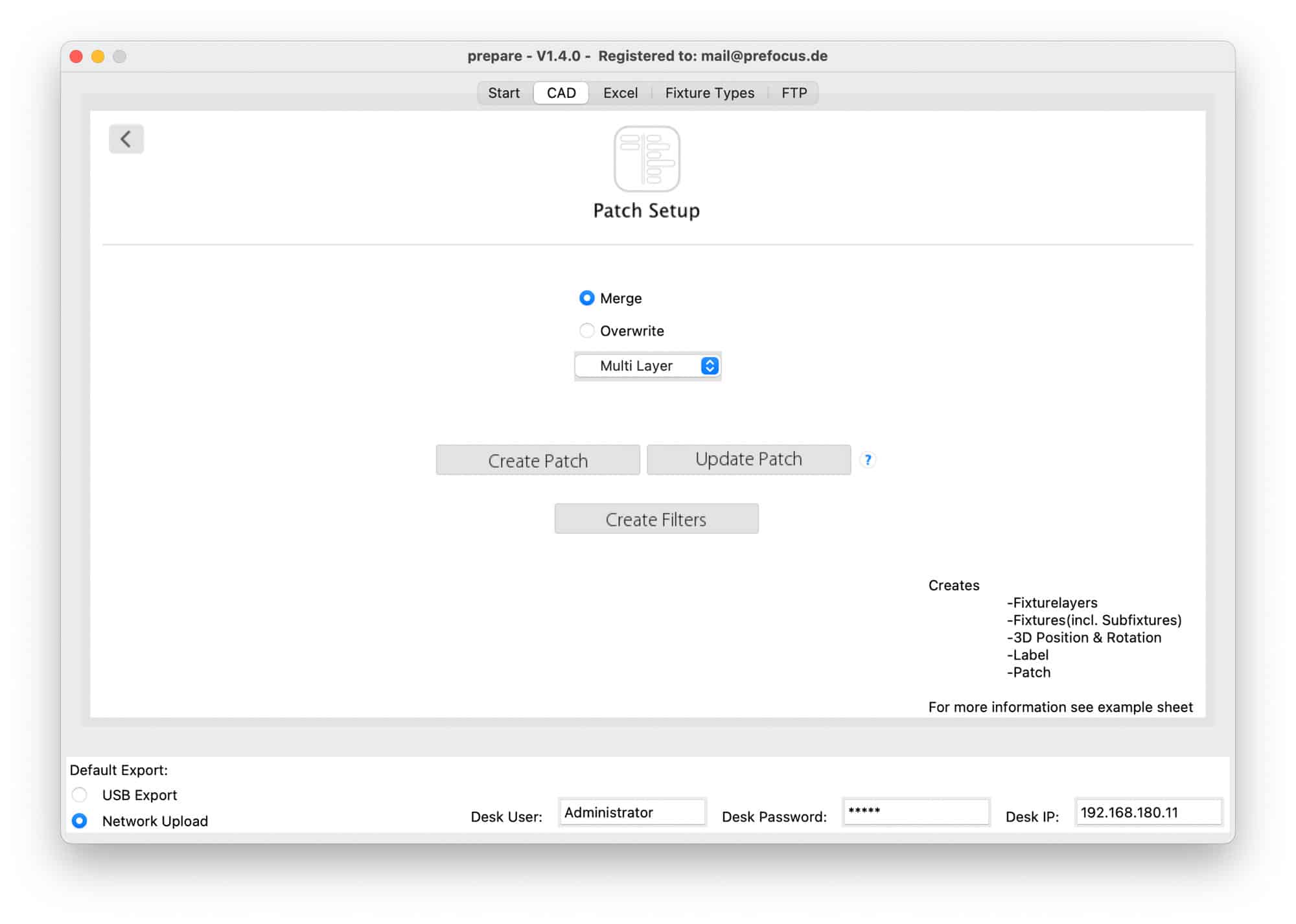Image resolution: width=1296 pixels, height=924 pixels.
Task: Go to the Fixture Types tab
Action: point(710,93)
